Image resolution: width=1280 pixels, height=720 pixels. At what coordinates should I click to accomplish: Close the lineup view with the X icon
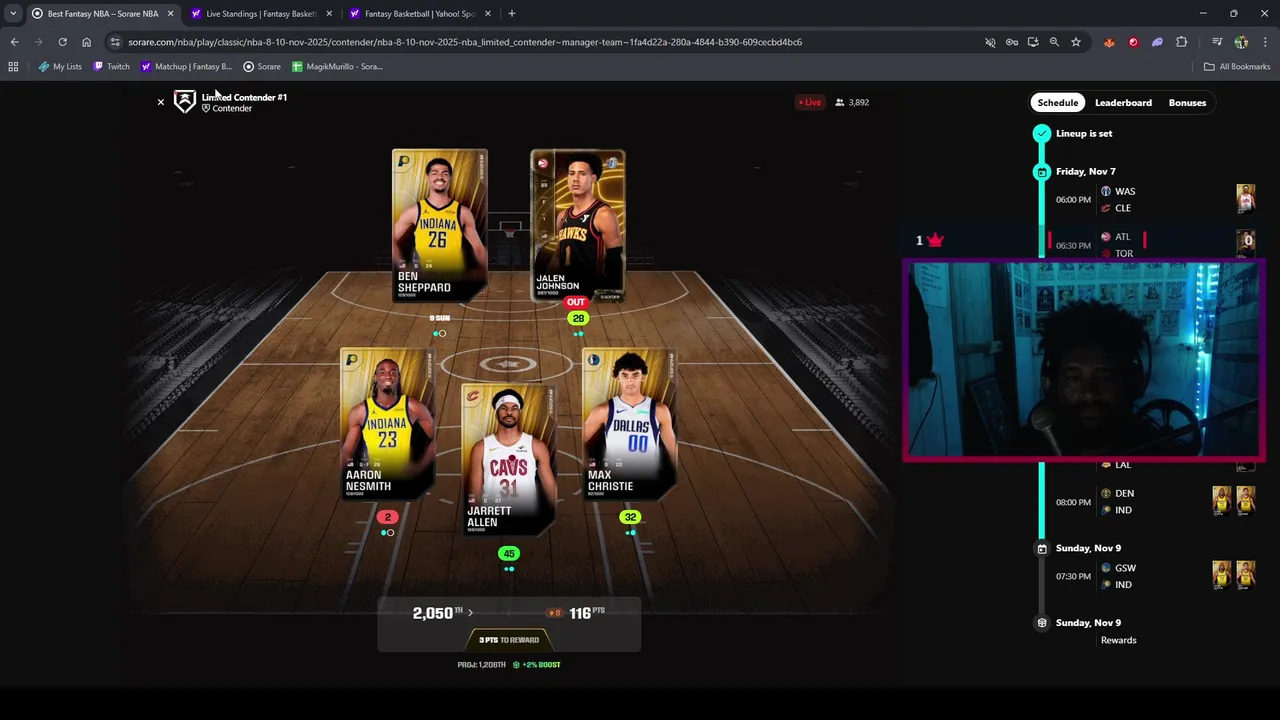[160, 102]
